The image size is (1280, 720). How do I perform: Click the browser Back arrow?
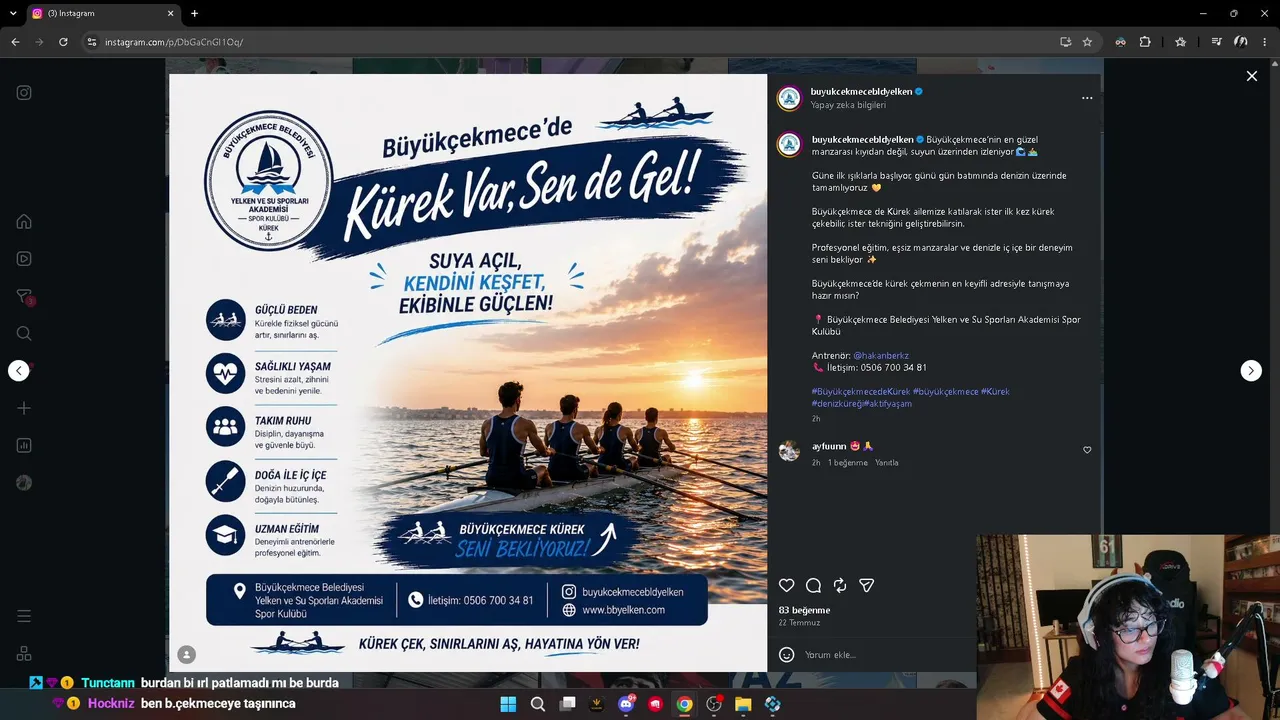click(15, 42)
